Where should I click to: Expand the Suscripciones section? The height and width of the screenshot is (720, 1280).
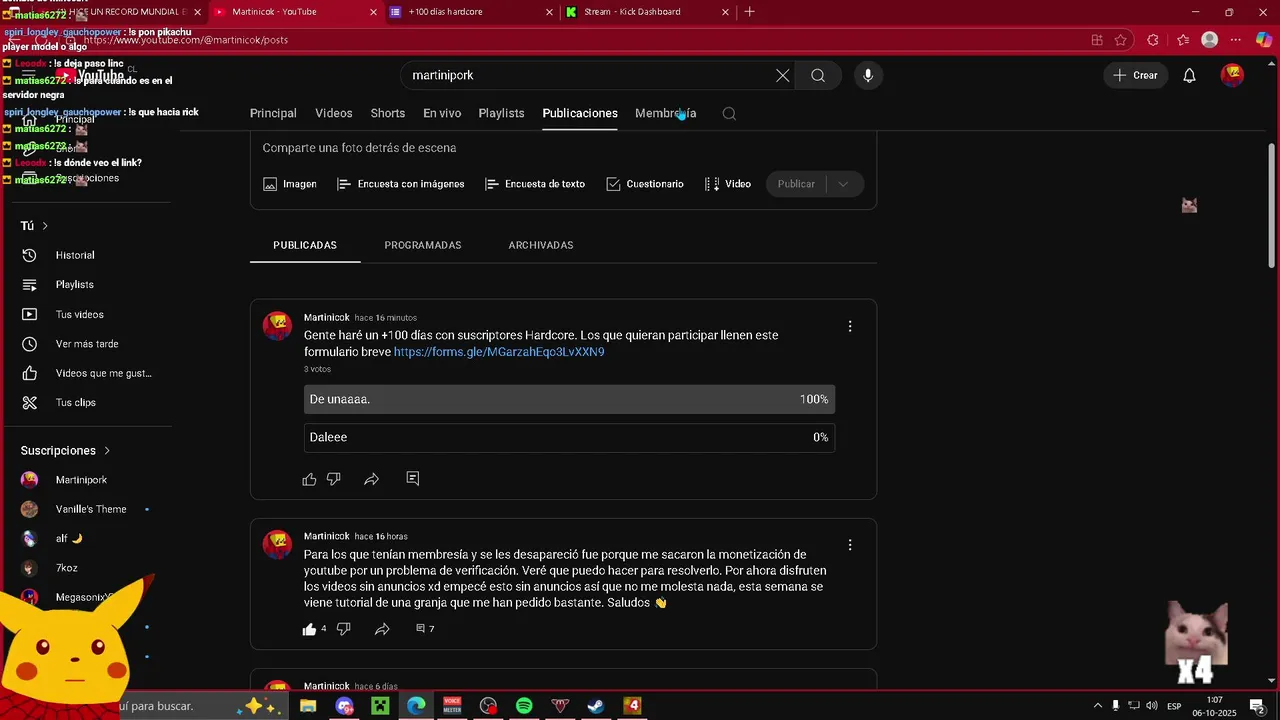point(107,451)
